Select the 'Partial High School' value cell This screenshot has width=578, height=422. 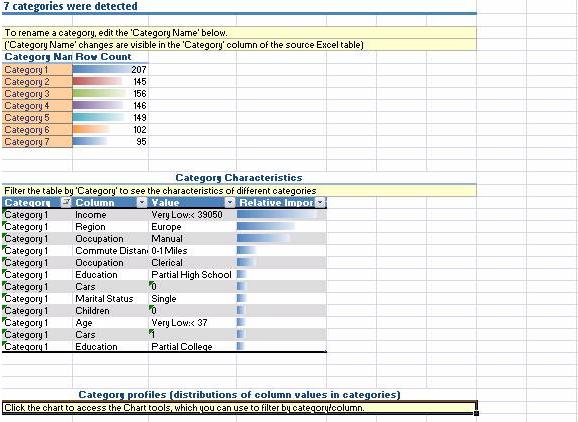pyautogui.click(x=192, y=275)
